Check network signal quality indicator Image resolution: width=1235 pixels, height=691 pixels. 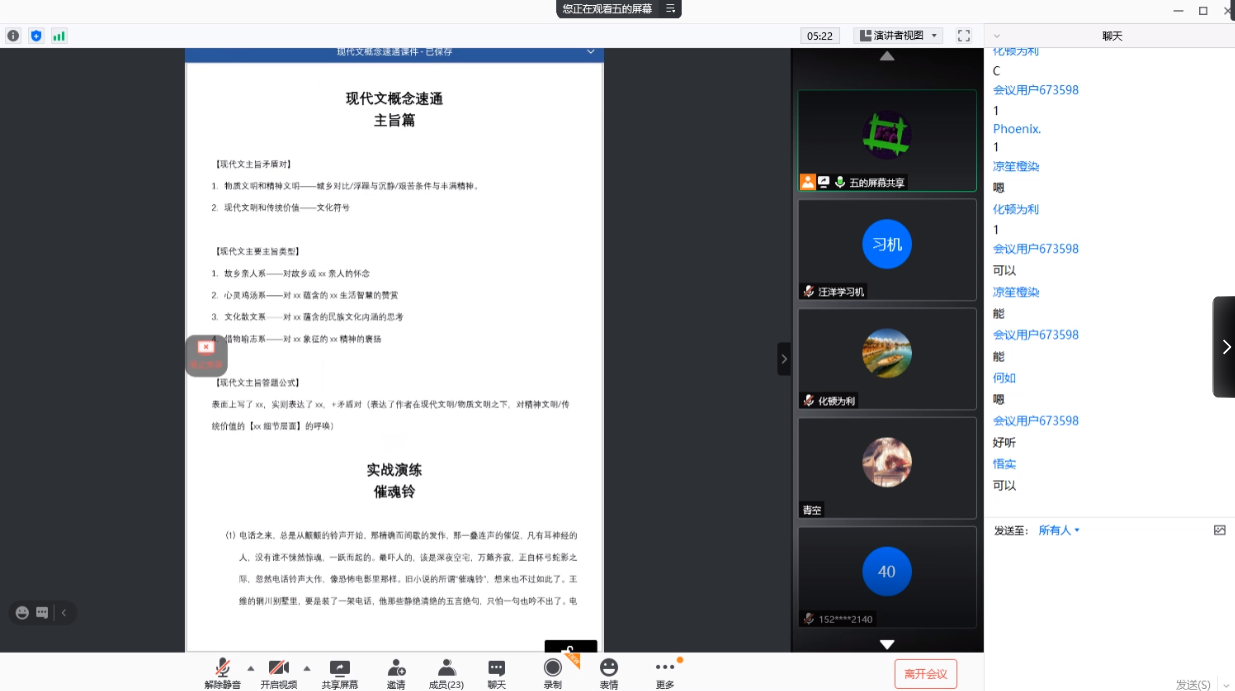pos(59,35)
